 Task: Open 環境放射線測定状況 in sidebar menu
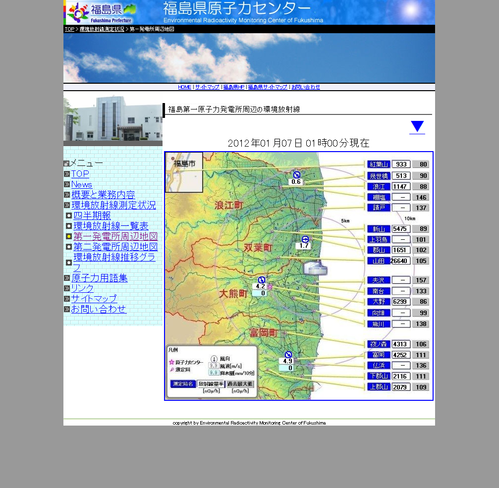(x=114, y=205)
